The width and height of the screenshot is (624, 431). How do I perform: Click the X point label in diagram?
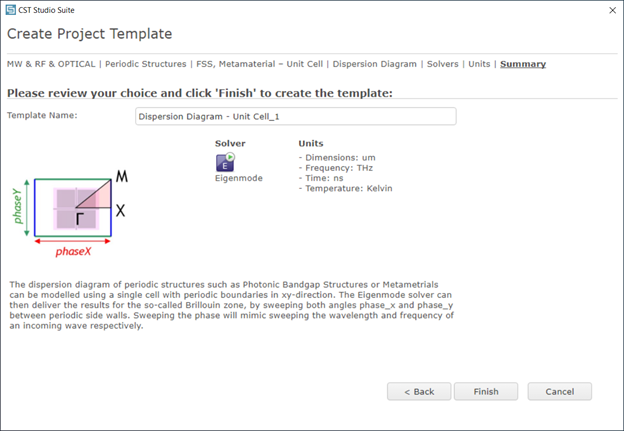pyautogui.click(x=121, y=211)
